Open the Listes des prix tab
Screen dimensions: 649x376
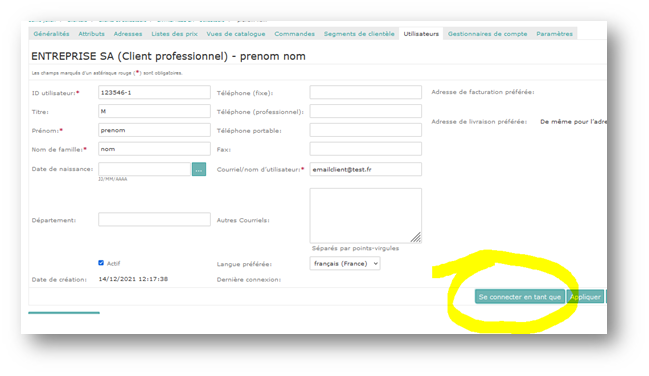point(174,34)
